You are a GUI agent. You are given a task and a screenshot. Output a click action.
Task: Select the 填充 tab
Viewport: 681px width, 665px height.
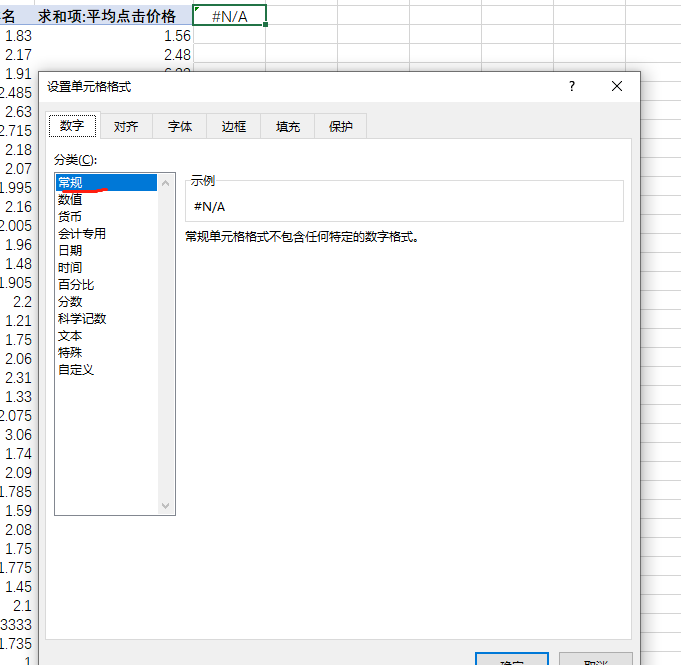click(x=288, y=127)
